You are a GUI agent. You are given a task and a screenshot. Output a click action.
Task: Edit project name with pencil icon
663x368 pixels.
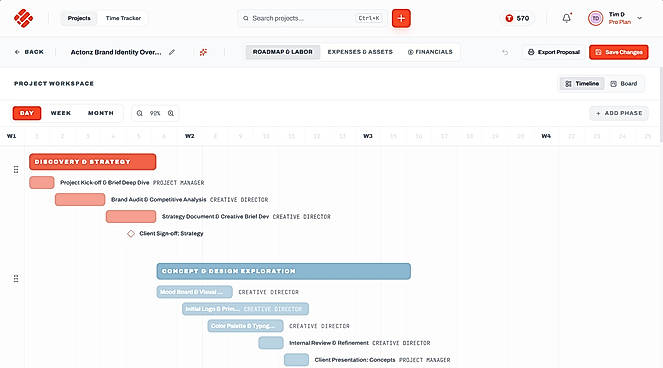(x=172, y=52)
